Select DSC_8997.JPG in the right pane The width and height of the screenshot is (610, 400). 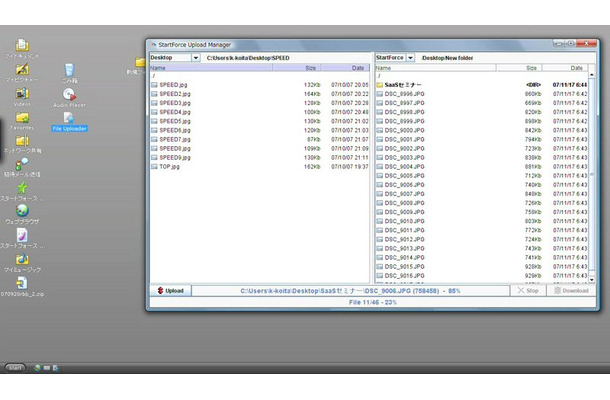coord(482,103)
